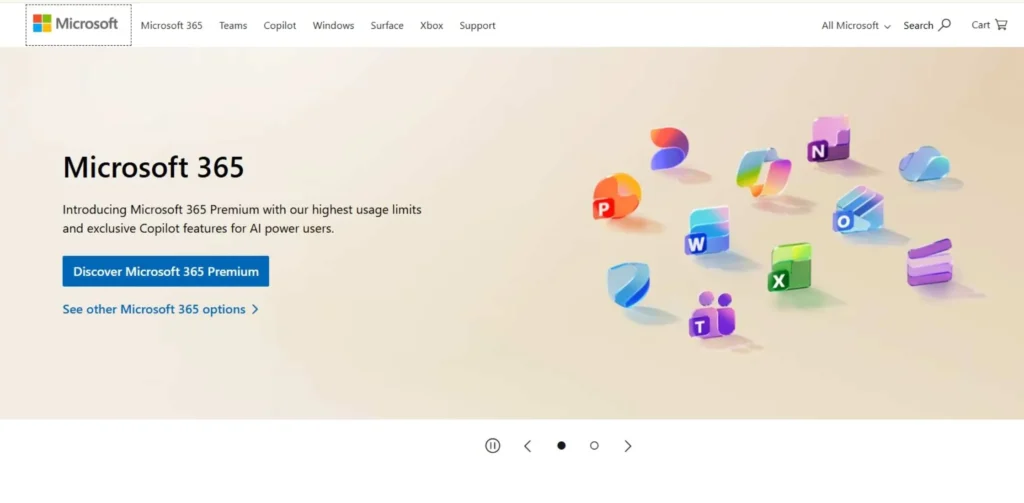Click Discover Microsoft 365 Premium button
This screenshot has height=503, width=1024.
(x=165, y=271)
